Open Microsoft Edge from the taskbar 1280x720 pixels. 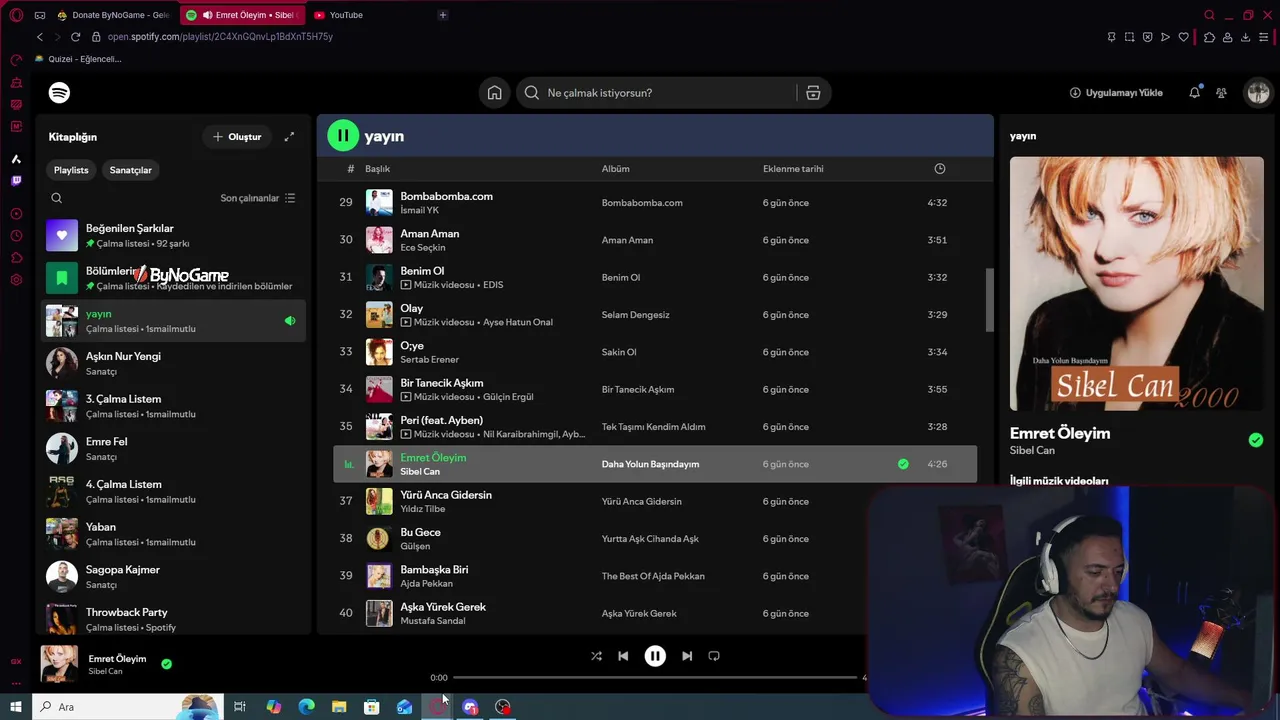(306, 707)
